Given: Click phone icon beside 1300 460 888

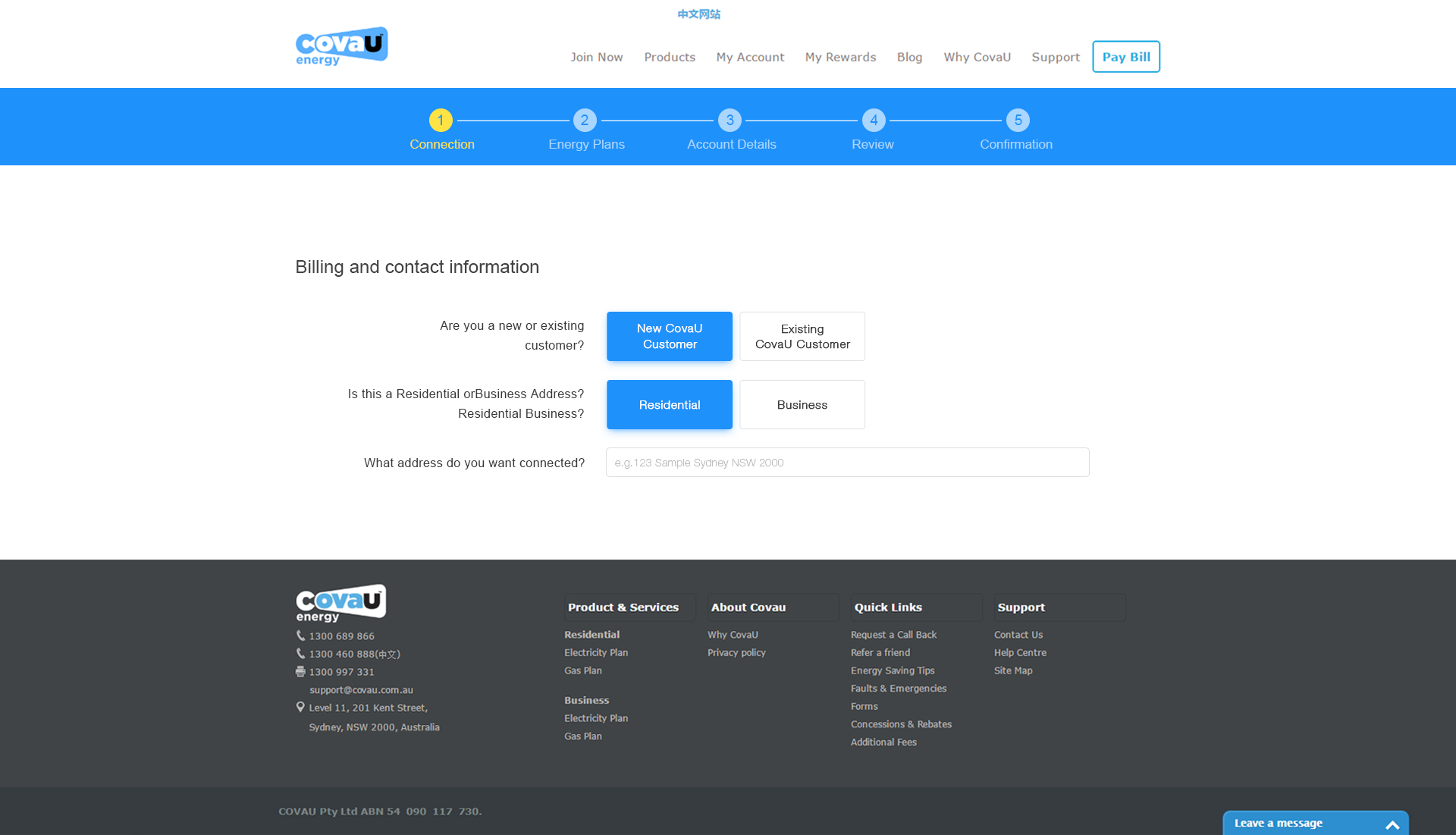Looking at the screenshot, I should point(300,654).
